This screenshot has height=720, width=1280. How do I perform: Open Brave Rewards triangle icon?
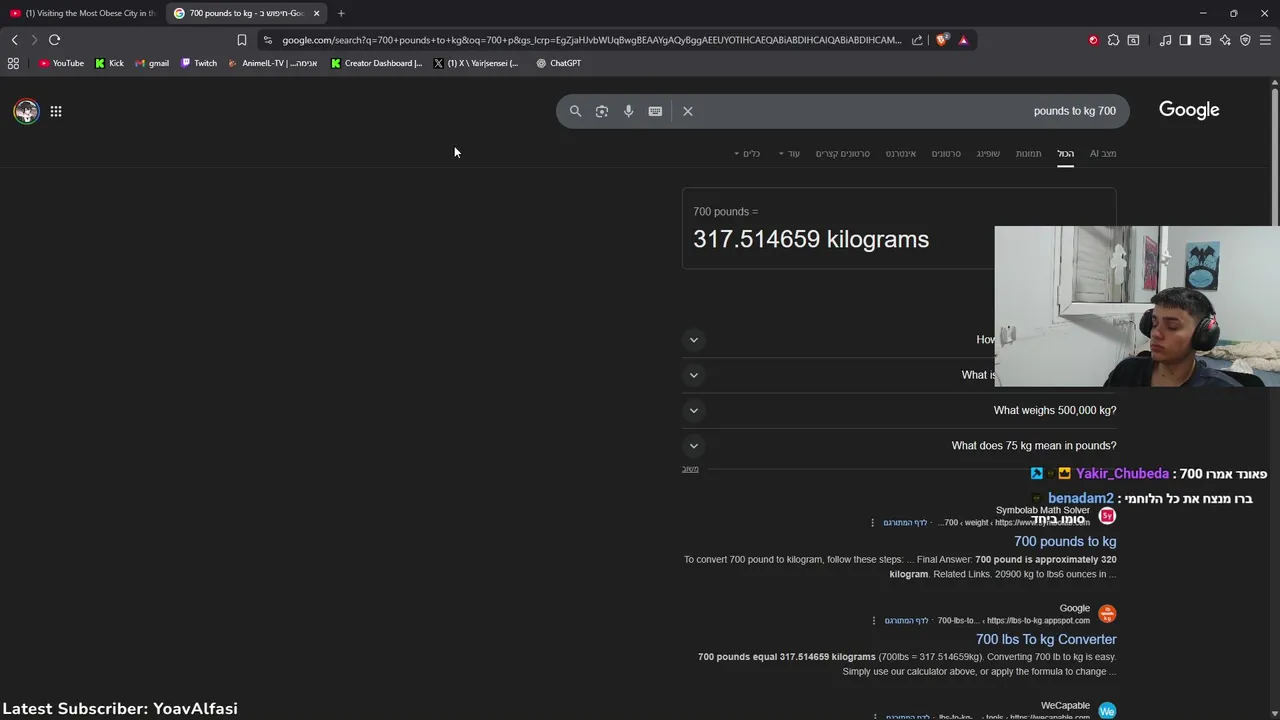963,40
